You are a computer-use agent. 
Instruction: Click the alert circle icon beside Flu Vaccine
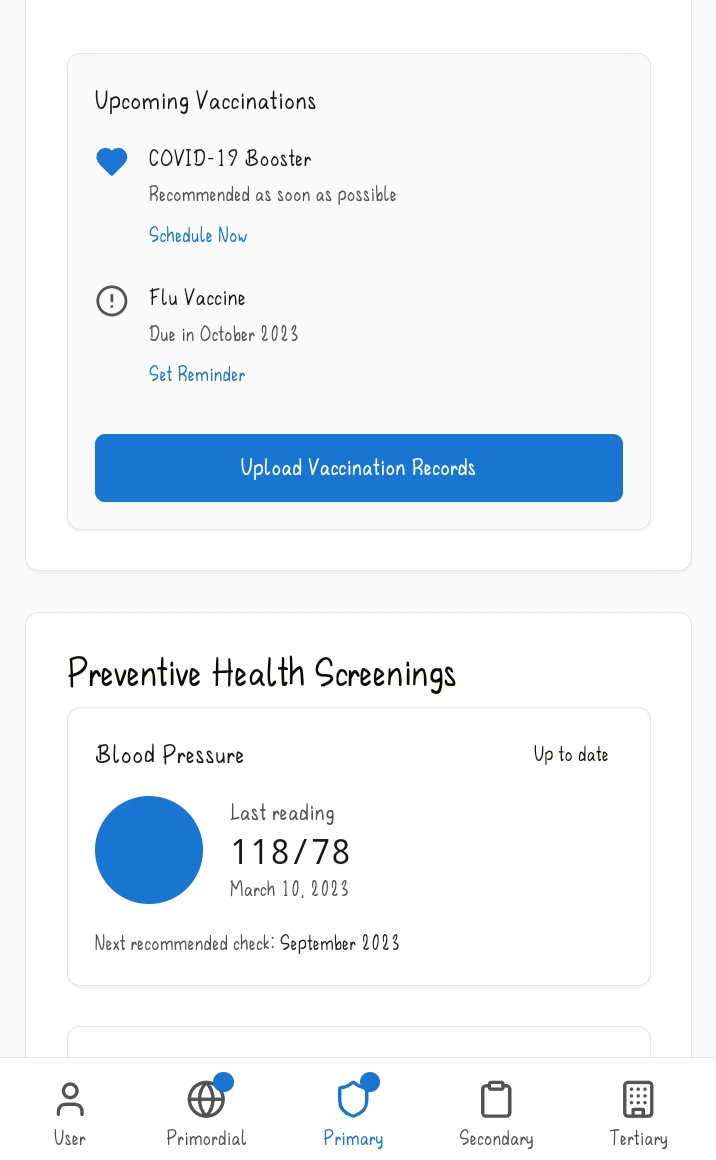tap(112, 300)
